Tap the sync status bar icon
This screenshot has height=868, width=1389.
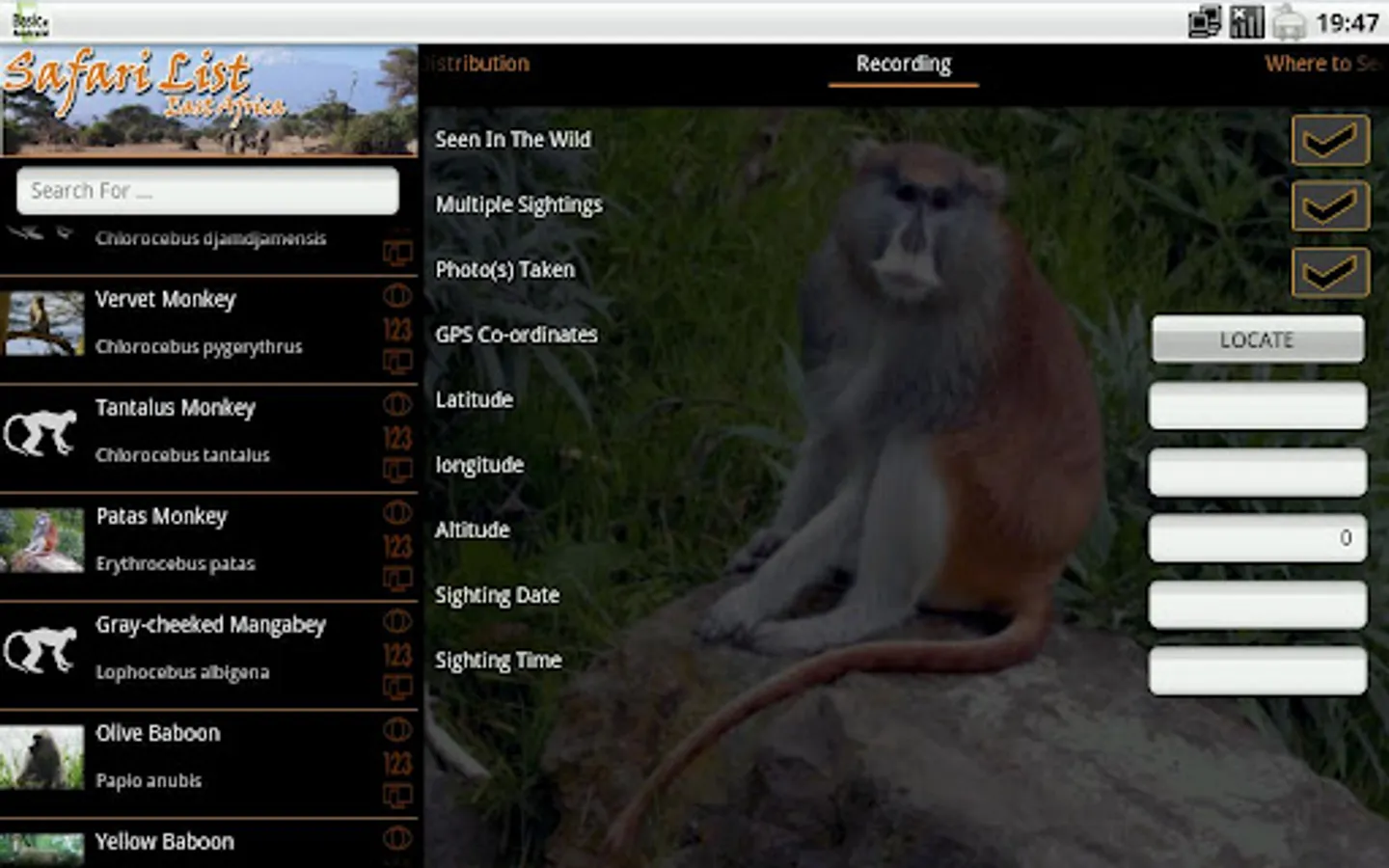[1205, 21]
